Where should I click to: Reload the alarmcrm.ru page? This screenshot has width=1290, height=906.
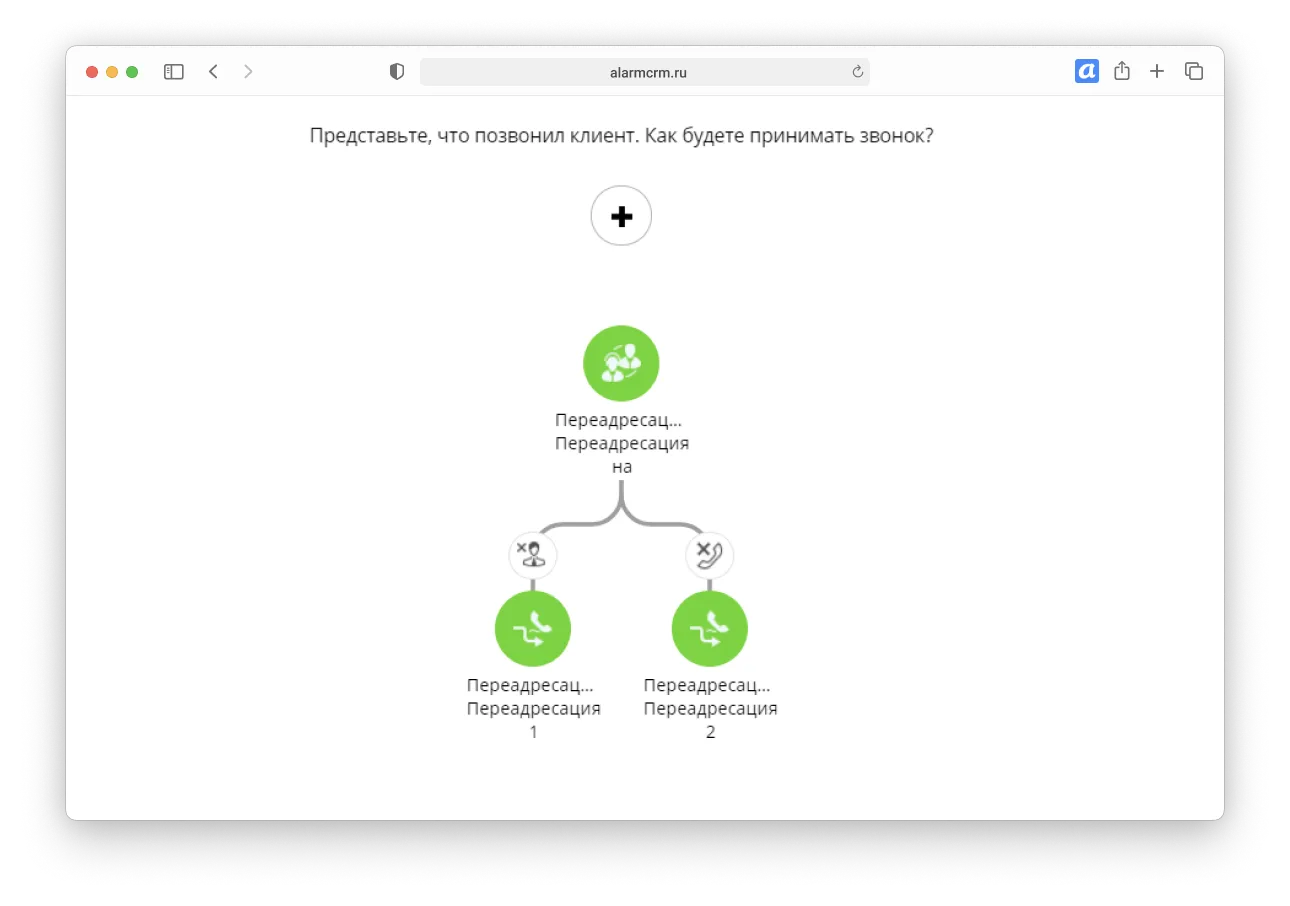click(857, 72)
